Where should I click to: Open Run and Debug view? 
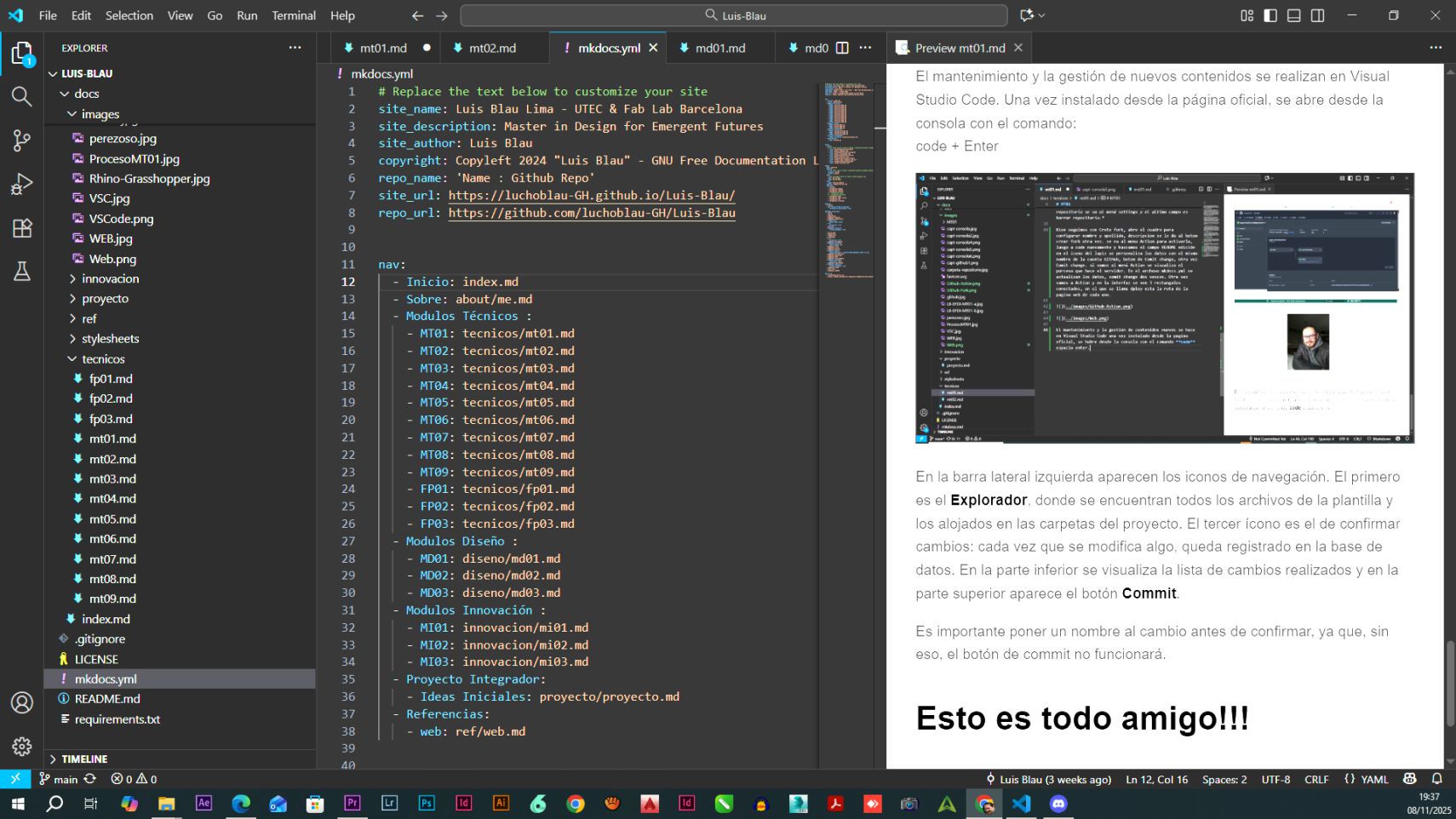tap(21, 184)
